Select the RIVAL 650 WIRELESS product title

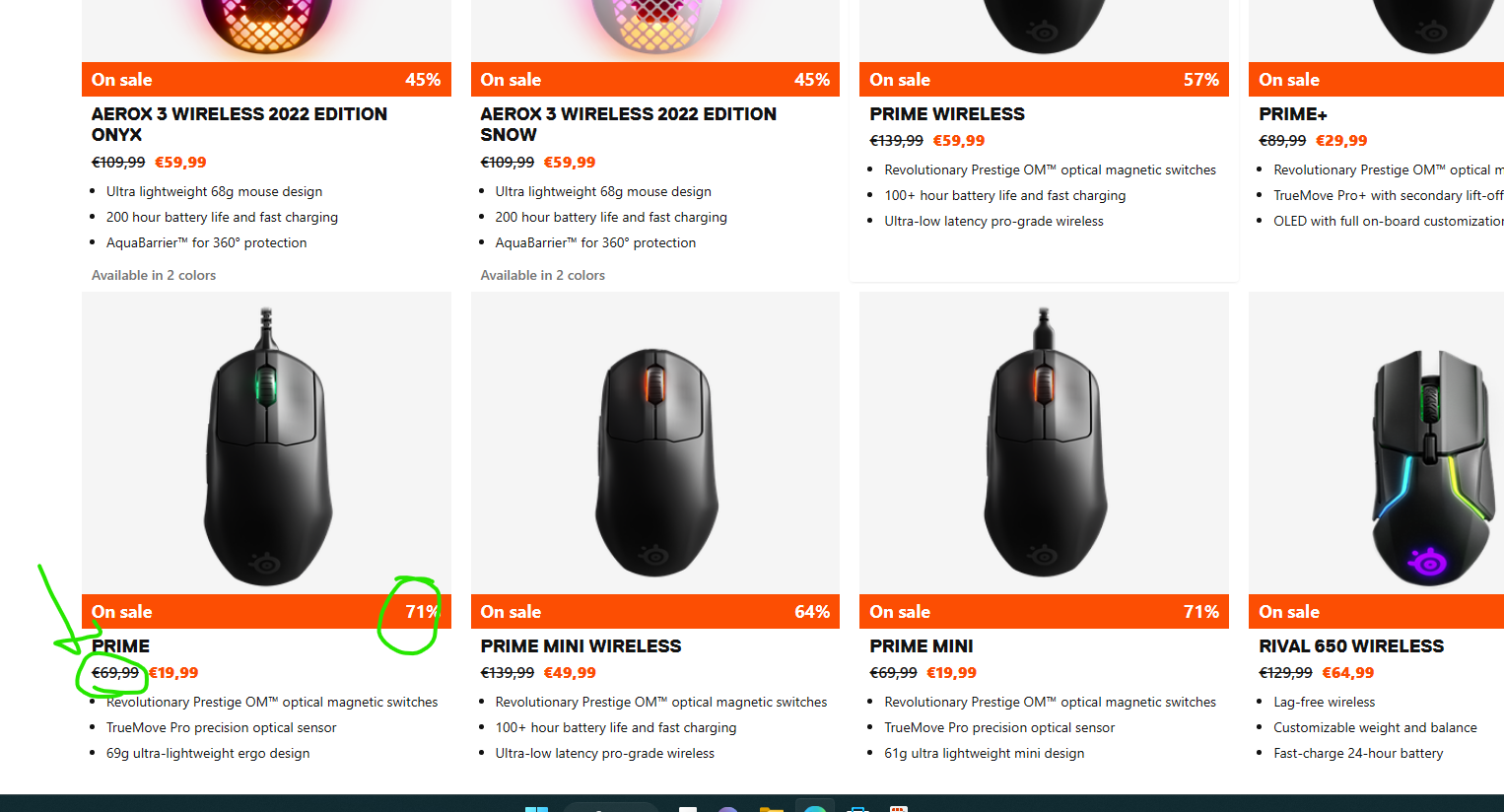[x=1351, y=646]
